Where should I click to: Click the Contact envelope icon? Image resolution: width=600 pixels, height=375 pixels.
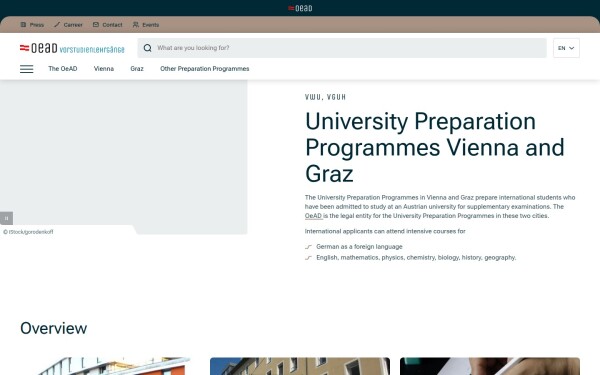click(96, 24)
